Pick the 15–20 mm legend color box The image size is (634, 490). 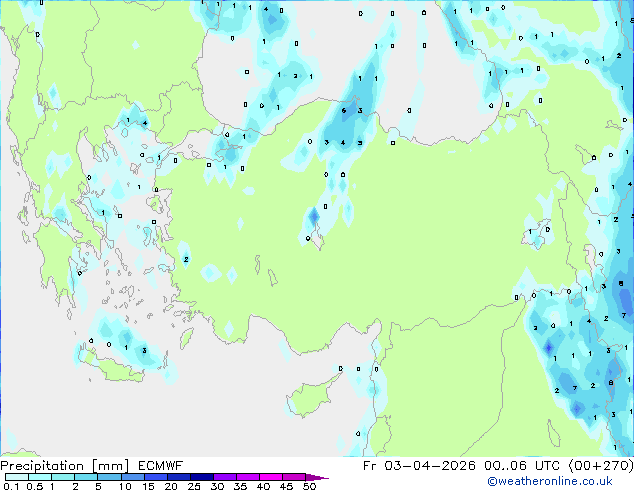point(156,477)
